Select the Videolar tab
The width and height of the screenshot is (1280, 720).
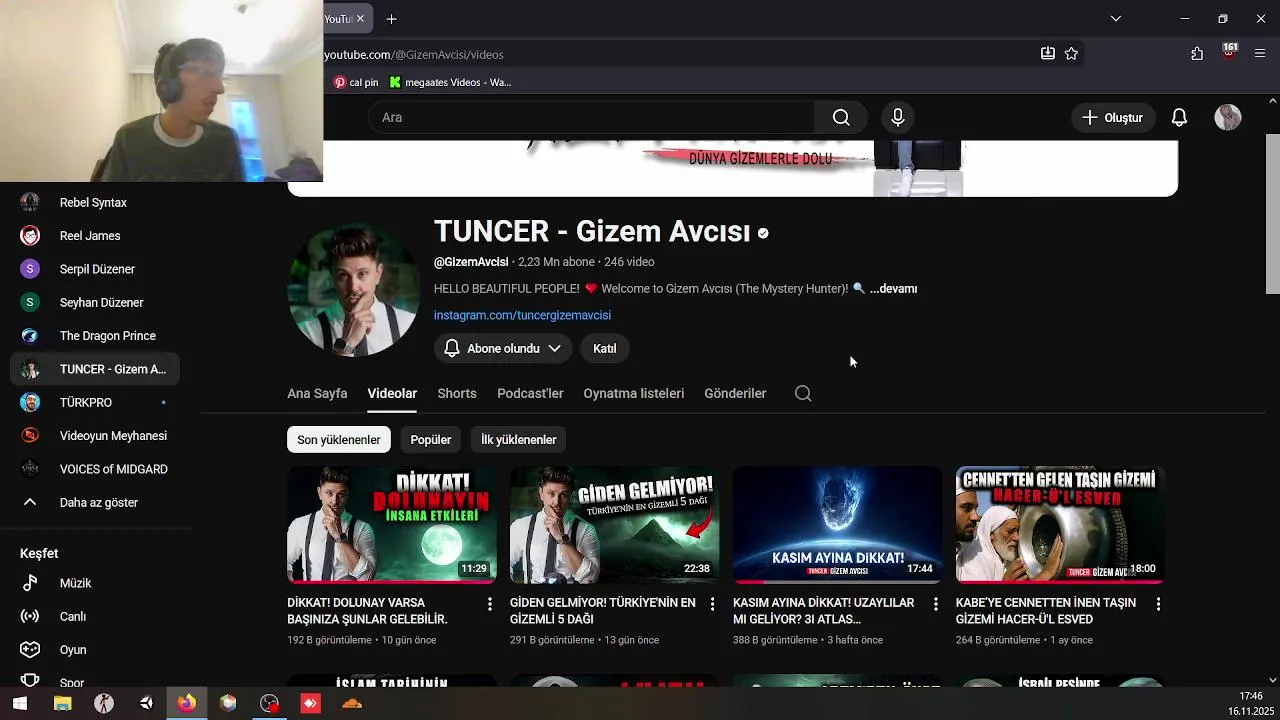(x=392, y=393)
